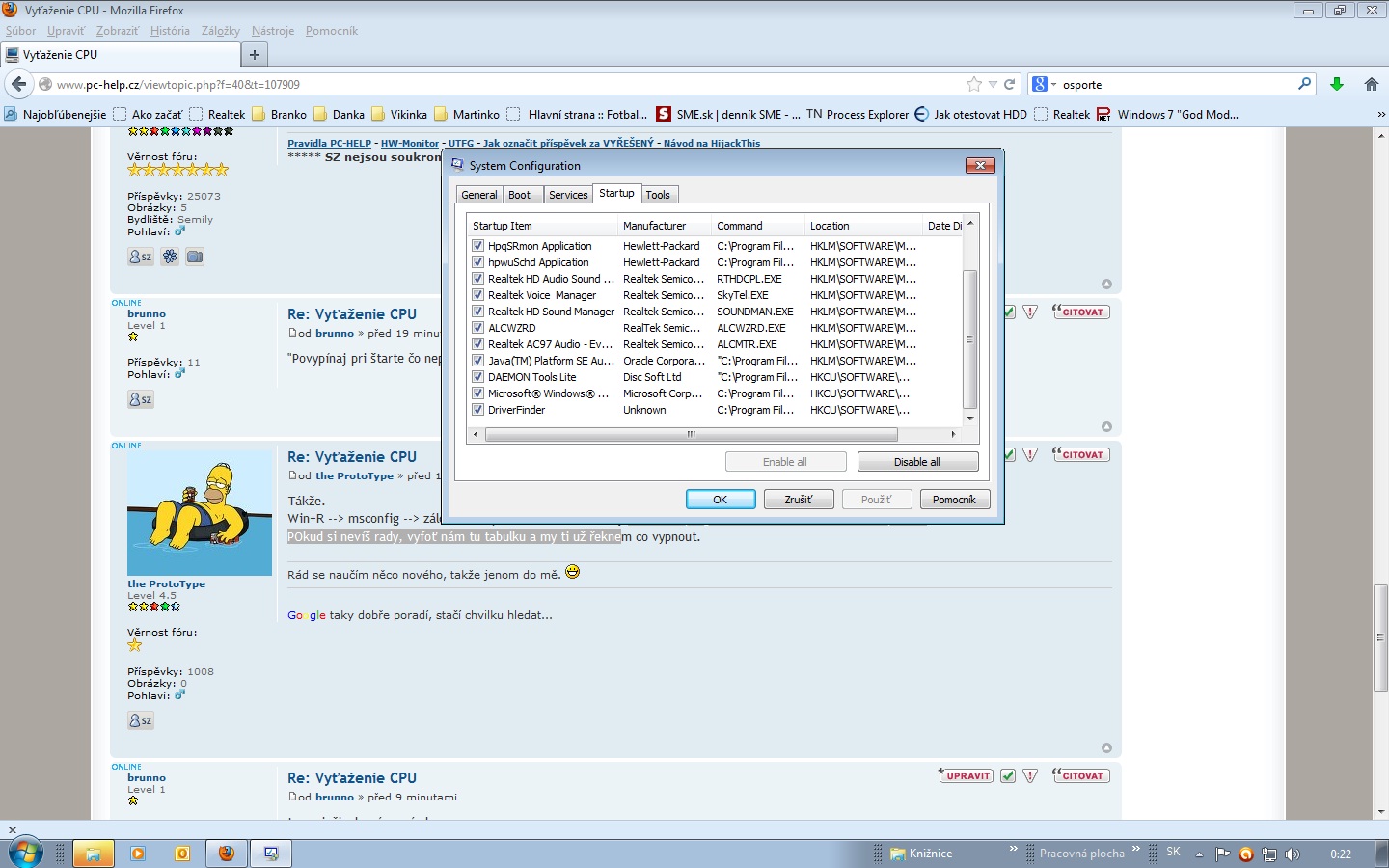
Task: Click the reload page icon in address bar
Action: click(1010, 84)
